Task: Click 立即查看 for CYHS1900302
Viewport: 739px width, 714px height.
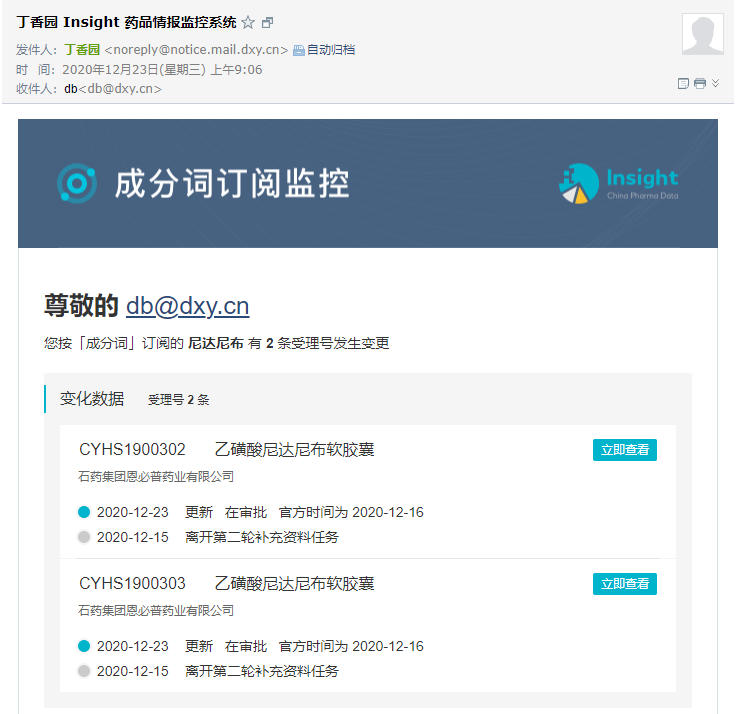Action: pyautogui.click(x=624, y=450)
